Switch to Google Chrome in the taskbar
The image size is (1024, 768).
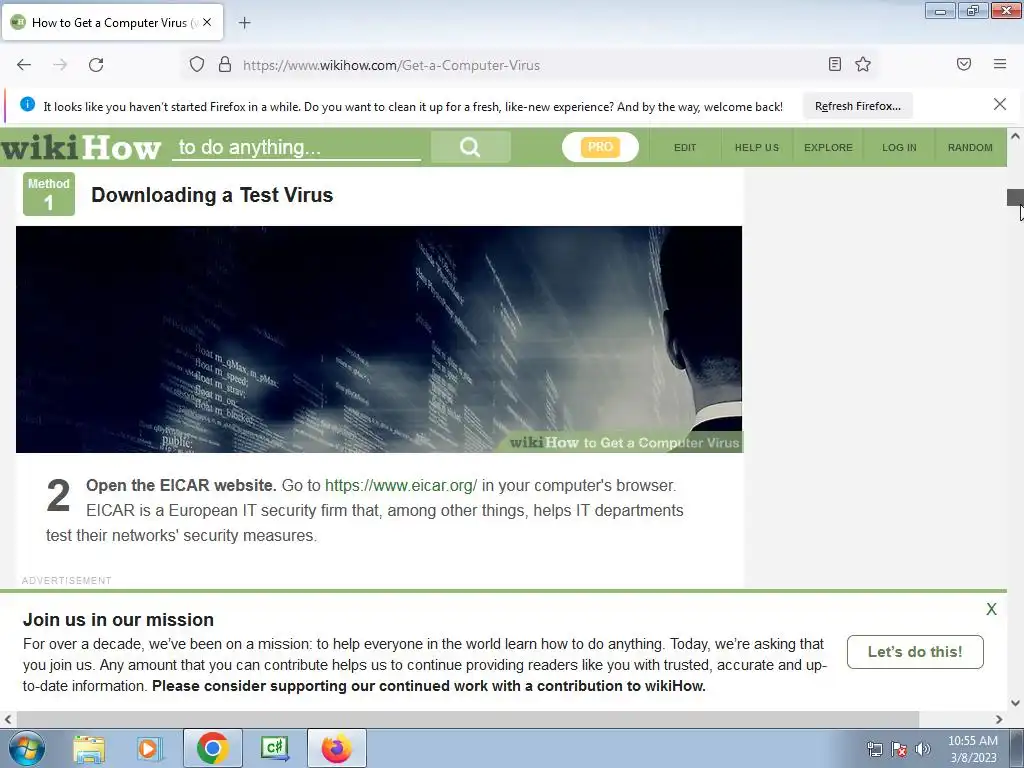point(212,748)
